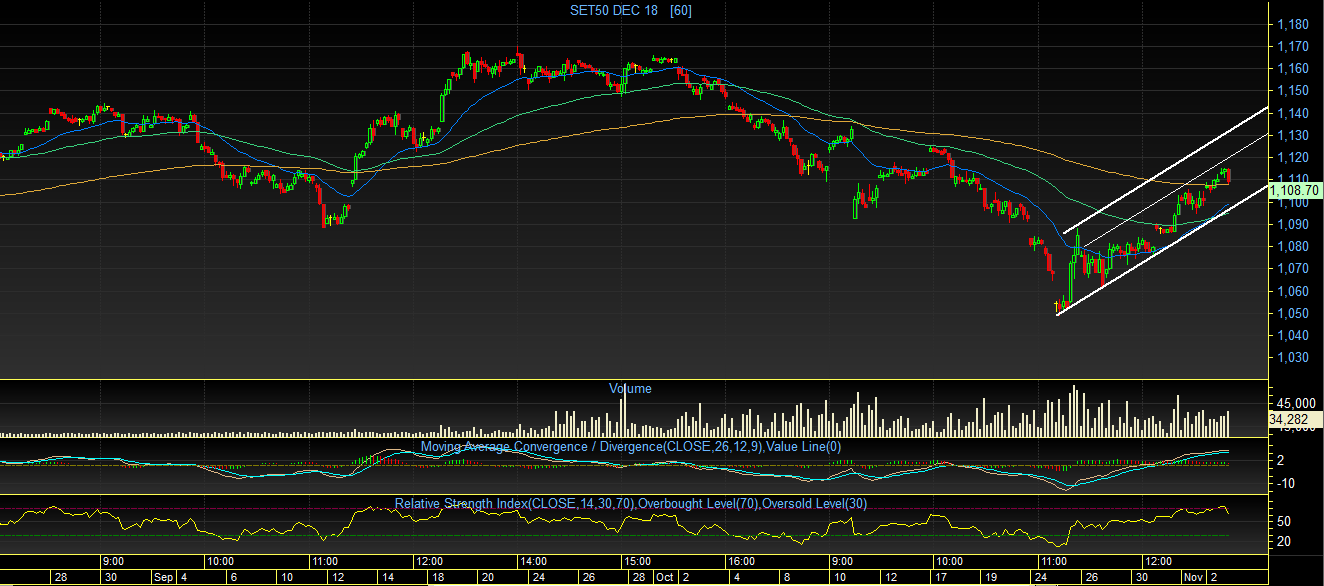Click the 1,060 price axis label

click(x=1294, y=291)
